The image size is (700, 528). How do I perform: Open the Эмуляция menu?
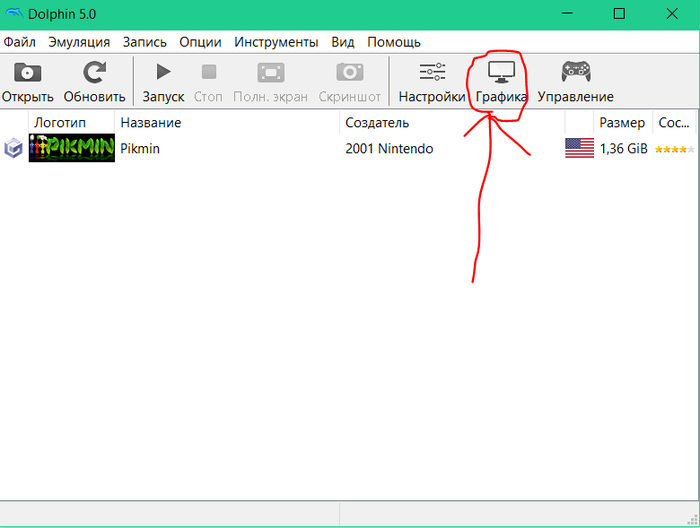81,42
